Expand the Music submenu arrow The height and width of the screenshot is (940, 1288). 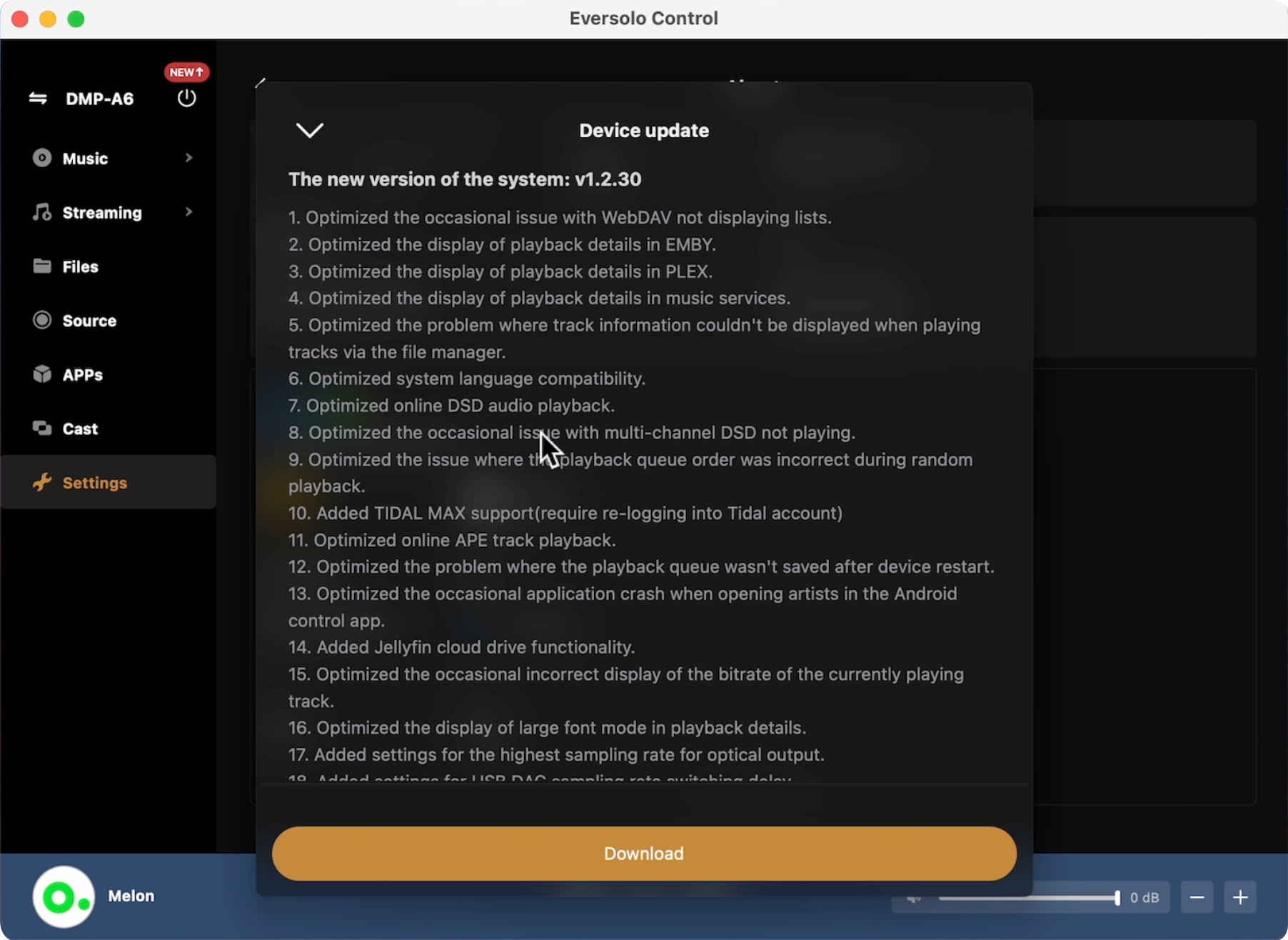tap(189, 158)
